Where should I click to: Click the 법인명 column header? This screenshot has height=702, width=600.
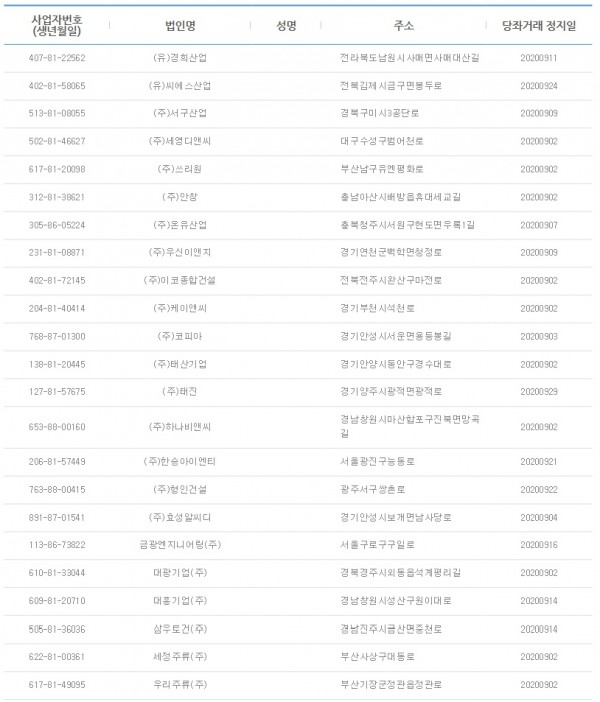click(180, 26)
